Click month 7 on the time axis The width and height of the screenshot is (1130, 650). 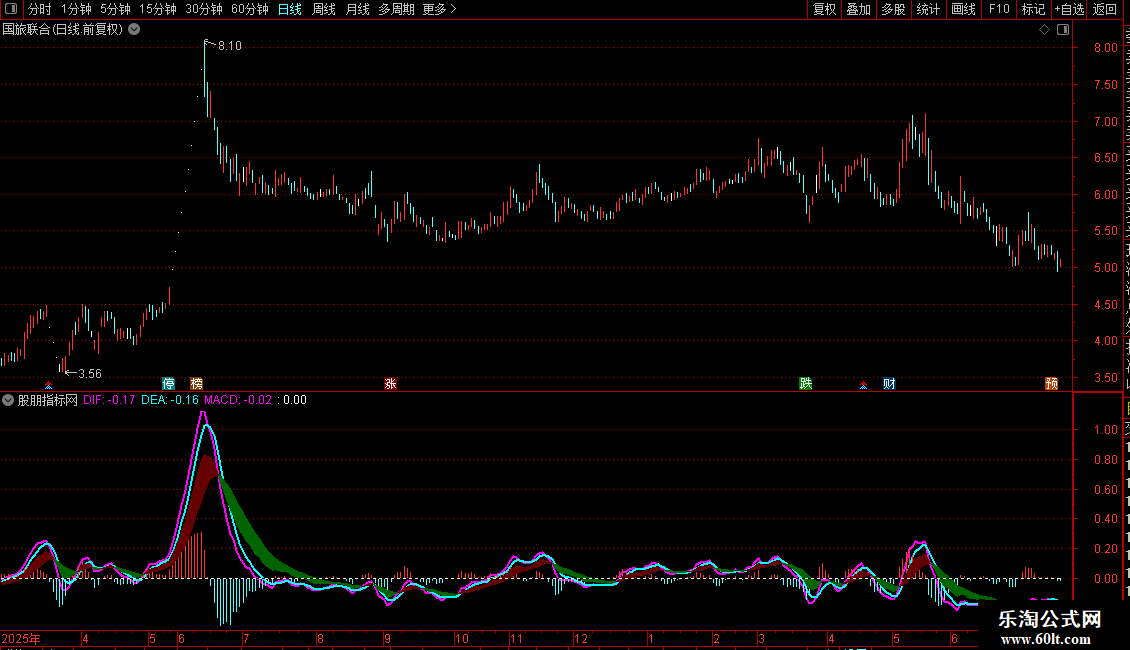pyautogui.click(x=246, y=638)
